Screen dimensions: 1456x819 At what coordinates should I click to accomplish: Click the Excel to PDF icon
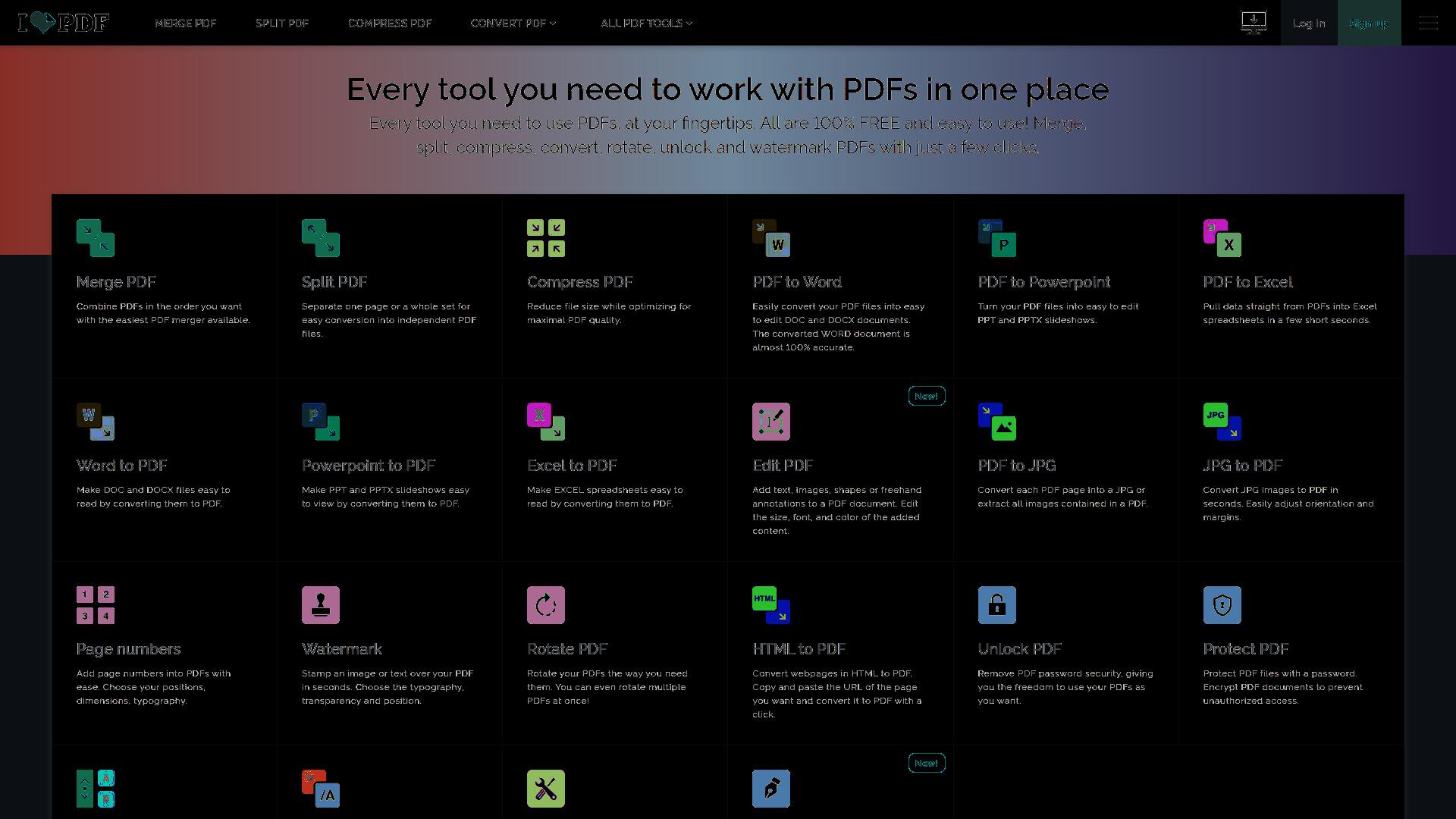(546, 422)
